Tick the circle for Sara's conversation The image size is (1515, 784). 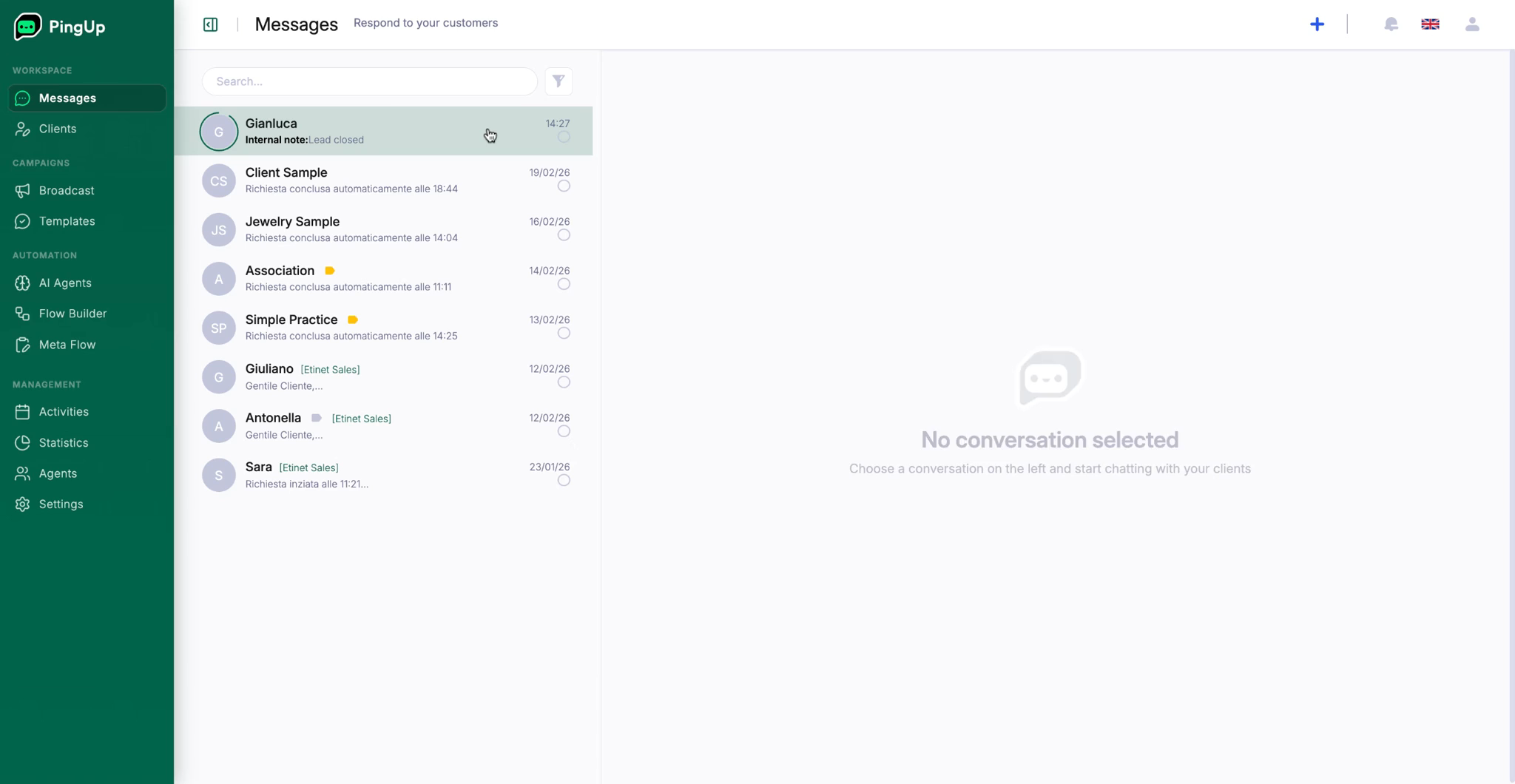564,481
